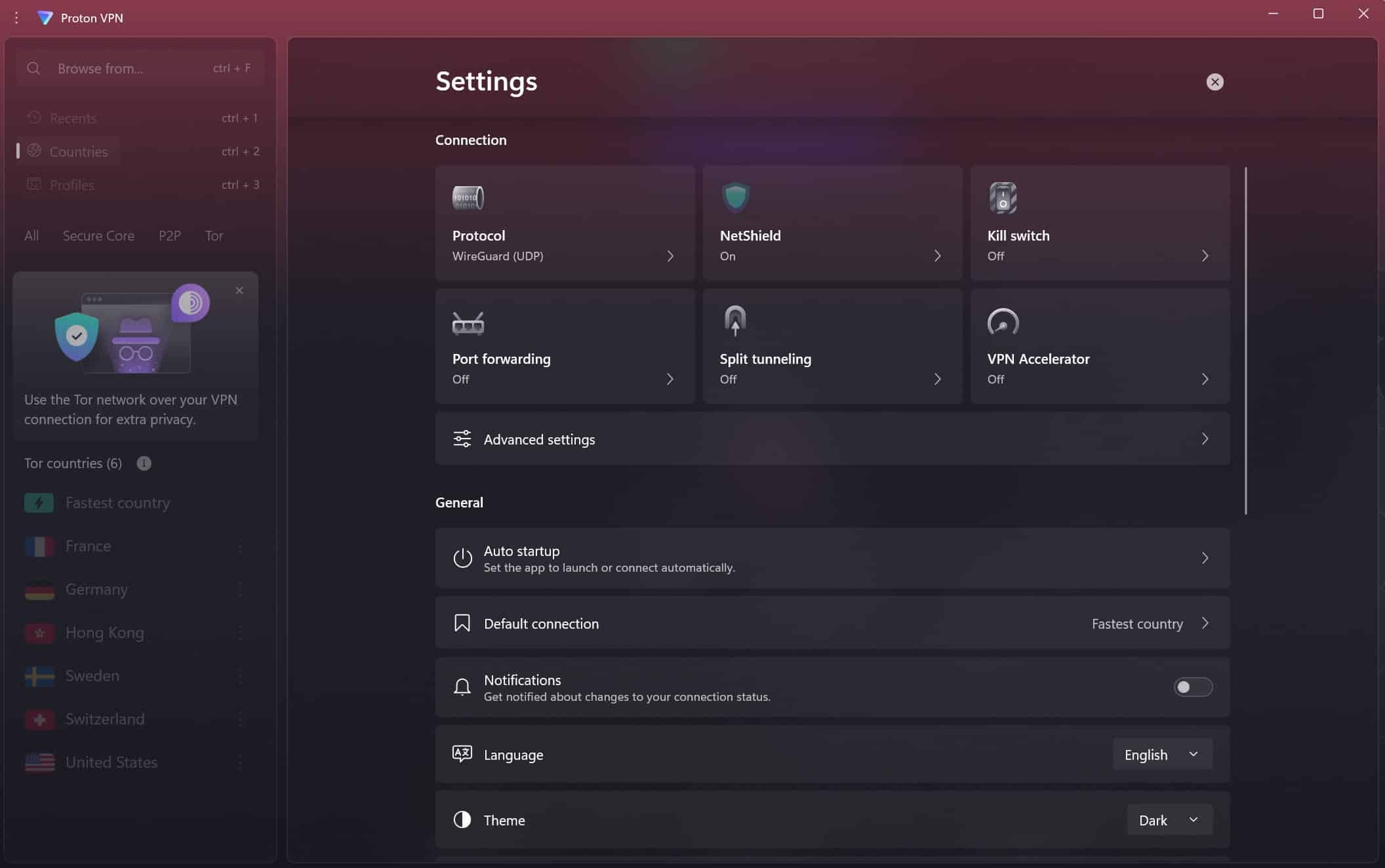Expand Default connection with its chevron
1385x868 pixels.
click(1205, 623)
